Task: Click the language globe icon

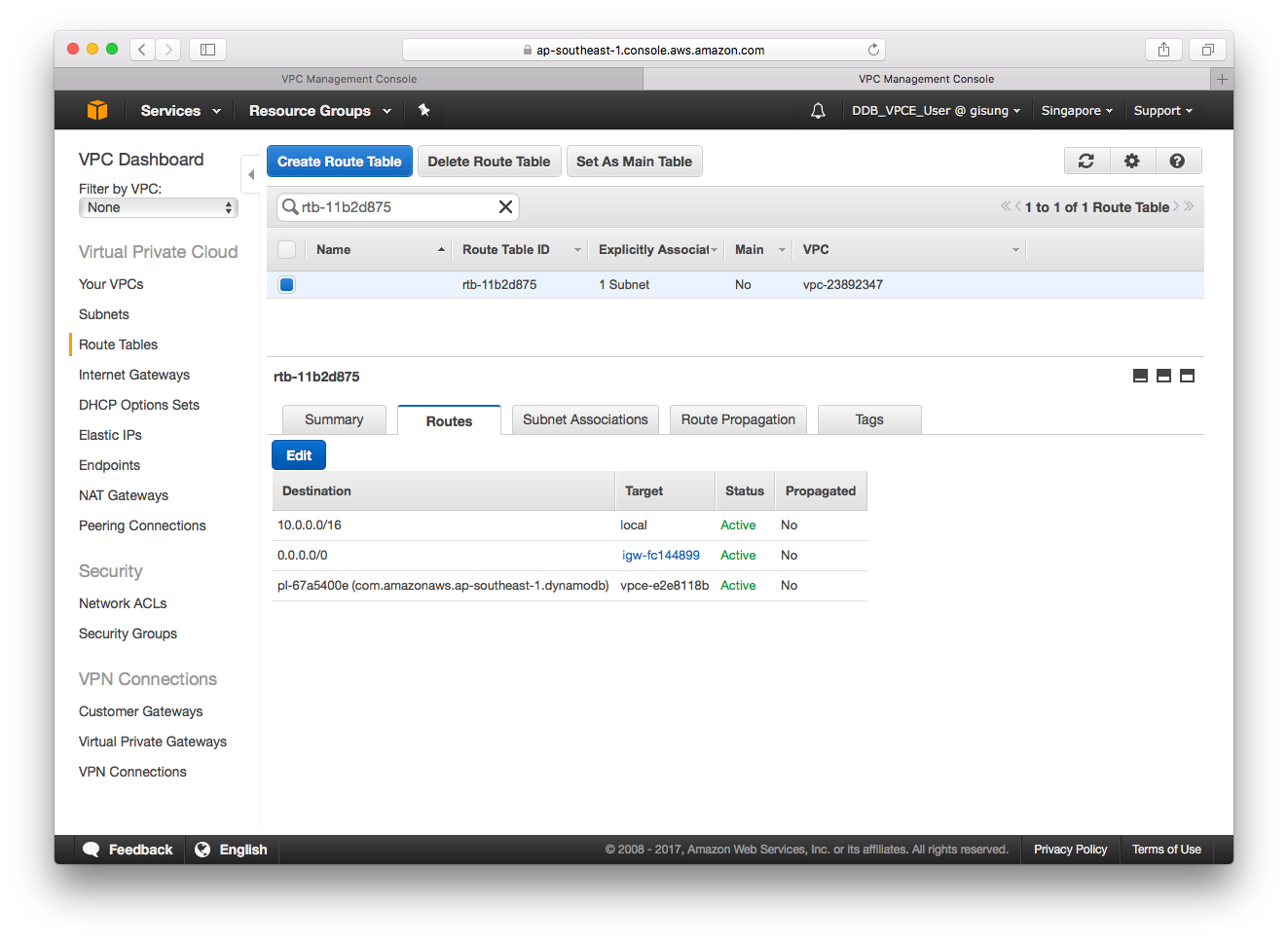Action: click(x=202, y=850)
